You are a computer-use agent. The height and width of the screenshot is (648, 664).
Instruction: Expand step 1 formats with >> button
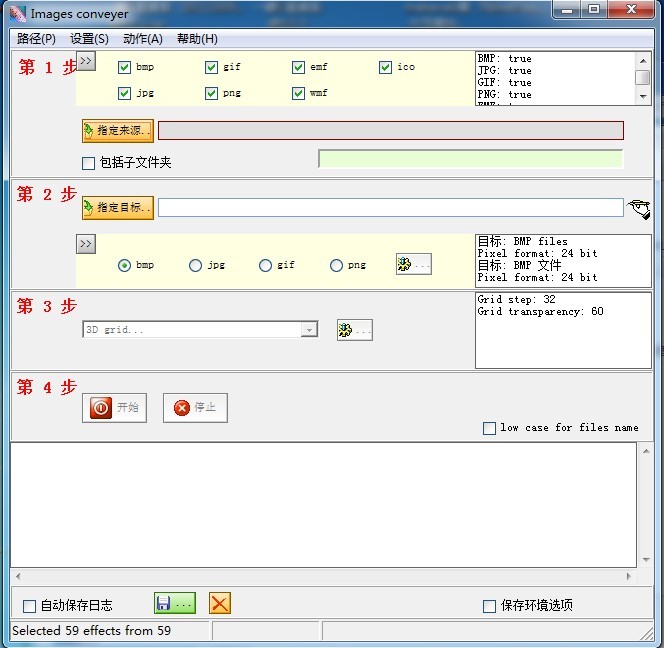click(86, 61)
